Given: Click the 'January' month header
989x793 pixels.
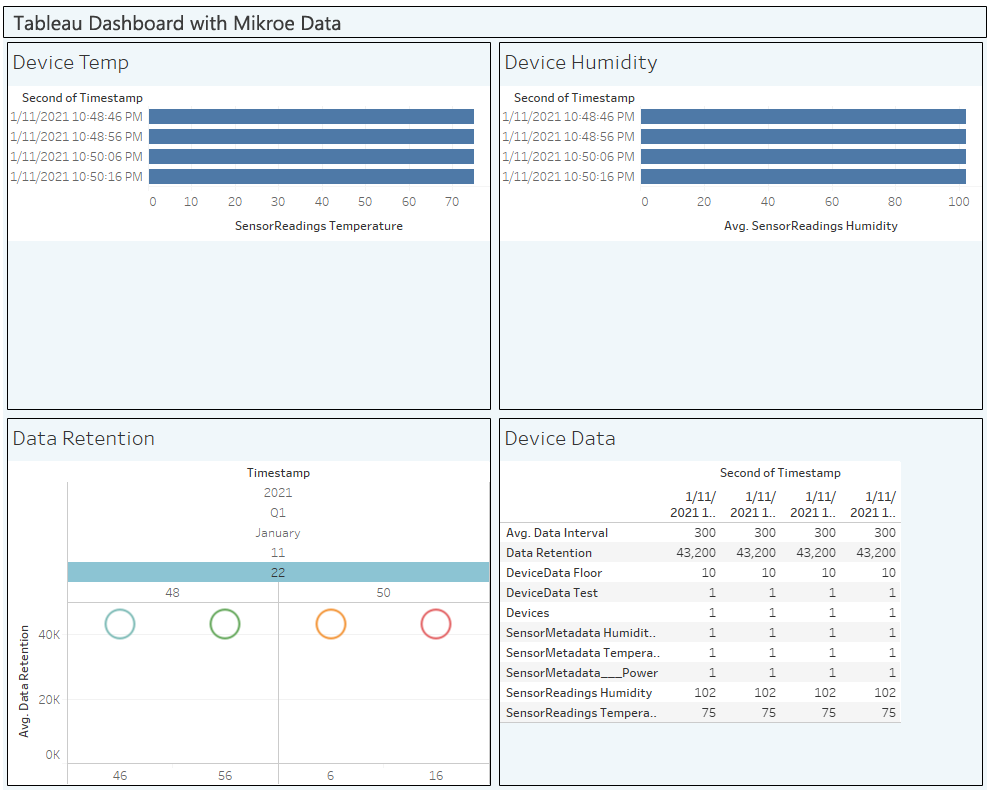Looking at the screenshot, I should coord(278,533).
